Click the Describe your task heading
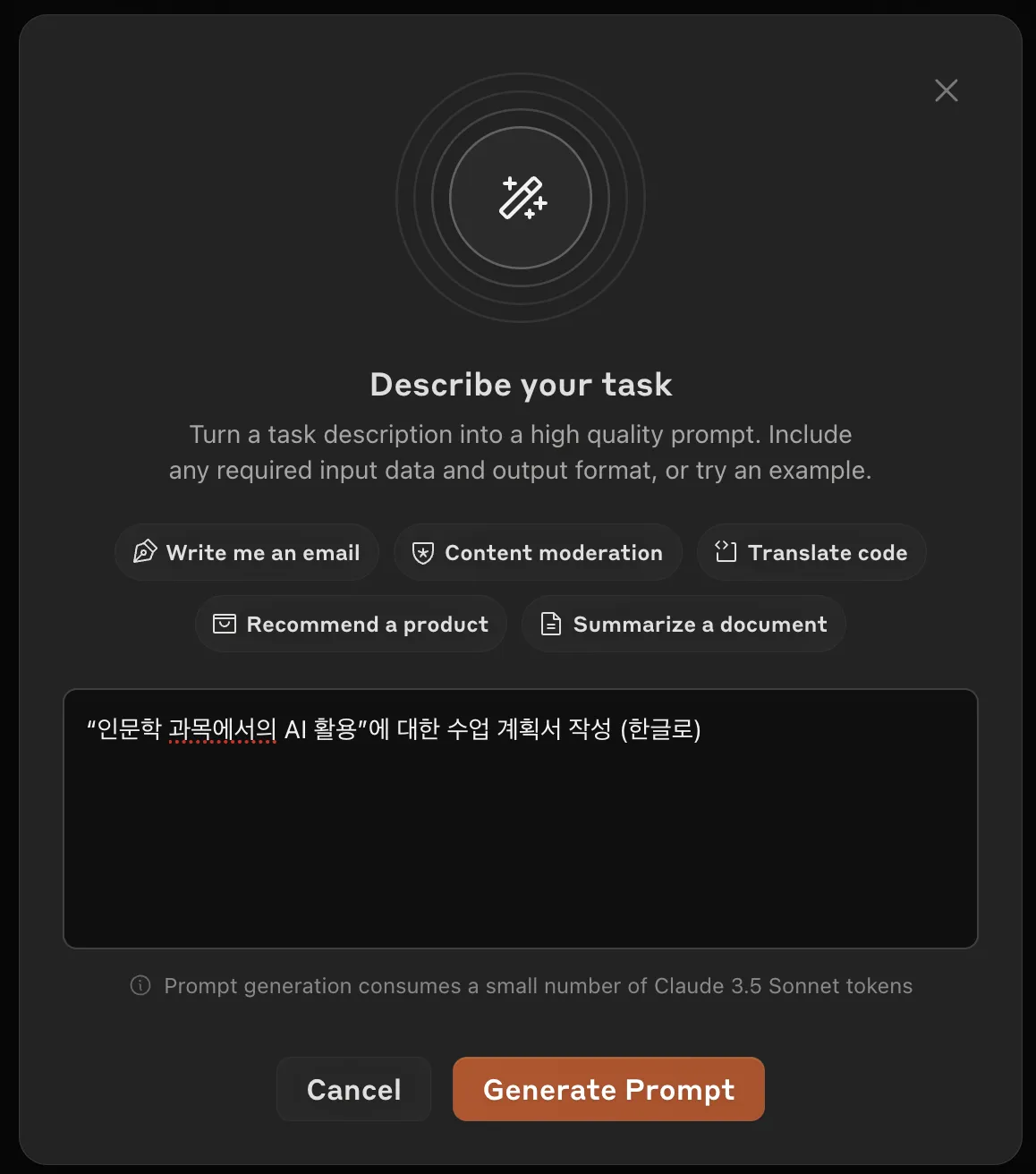Viewport: 1036px width, 1174px height. point(521,385)
